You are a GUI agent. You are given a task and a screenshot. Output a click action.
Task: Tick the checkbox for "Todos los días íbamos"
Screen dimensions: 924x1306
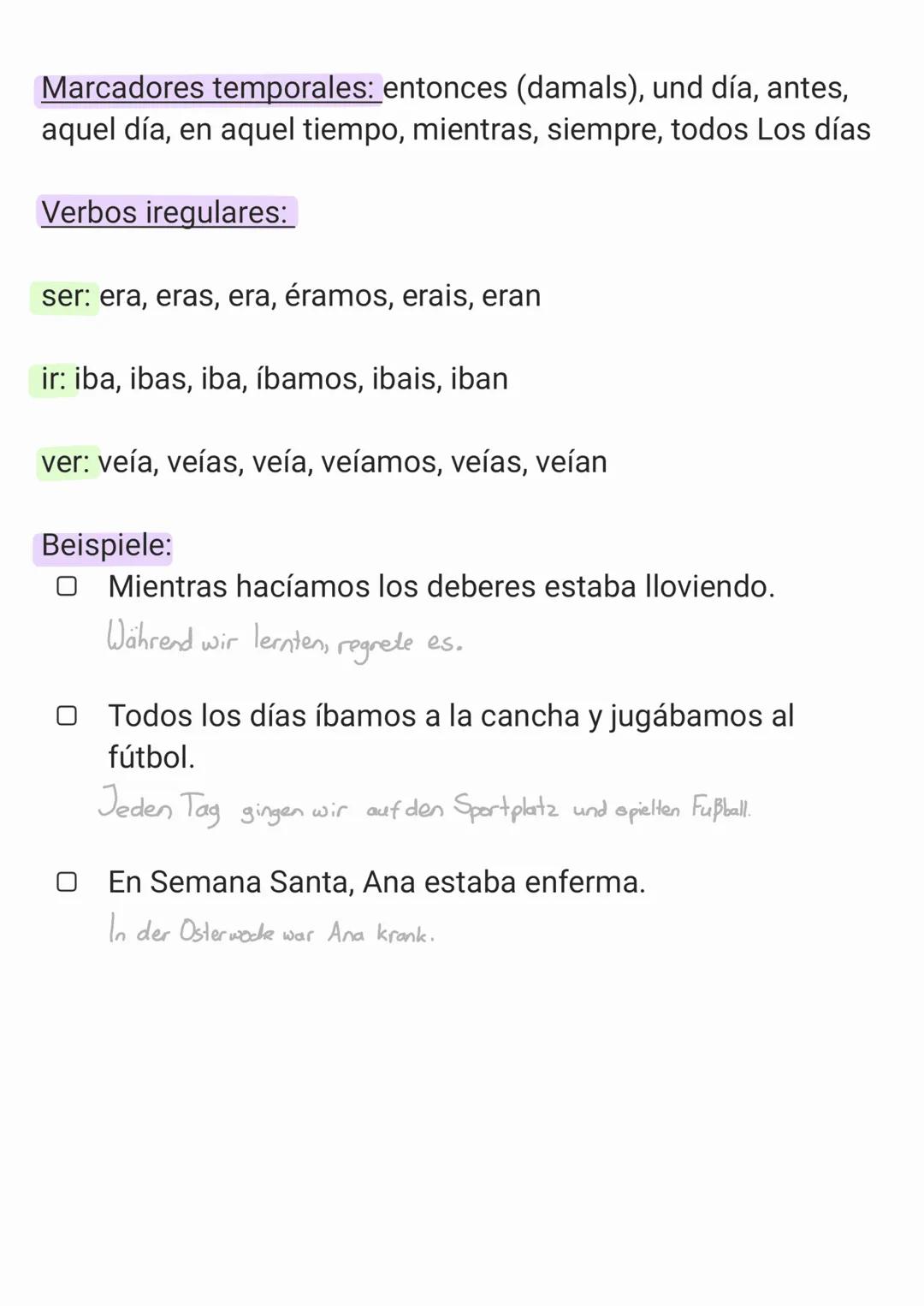click(x=67, y=715)
